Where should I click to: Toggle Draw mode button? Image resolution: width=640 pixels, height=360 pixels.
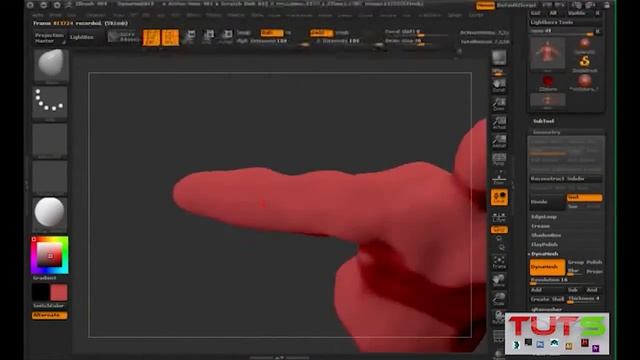(x=170, y=37)
